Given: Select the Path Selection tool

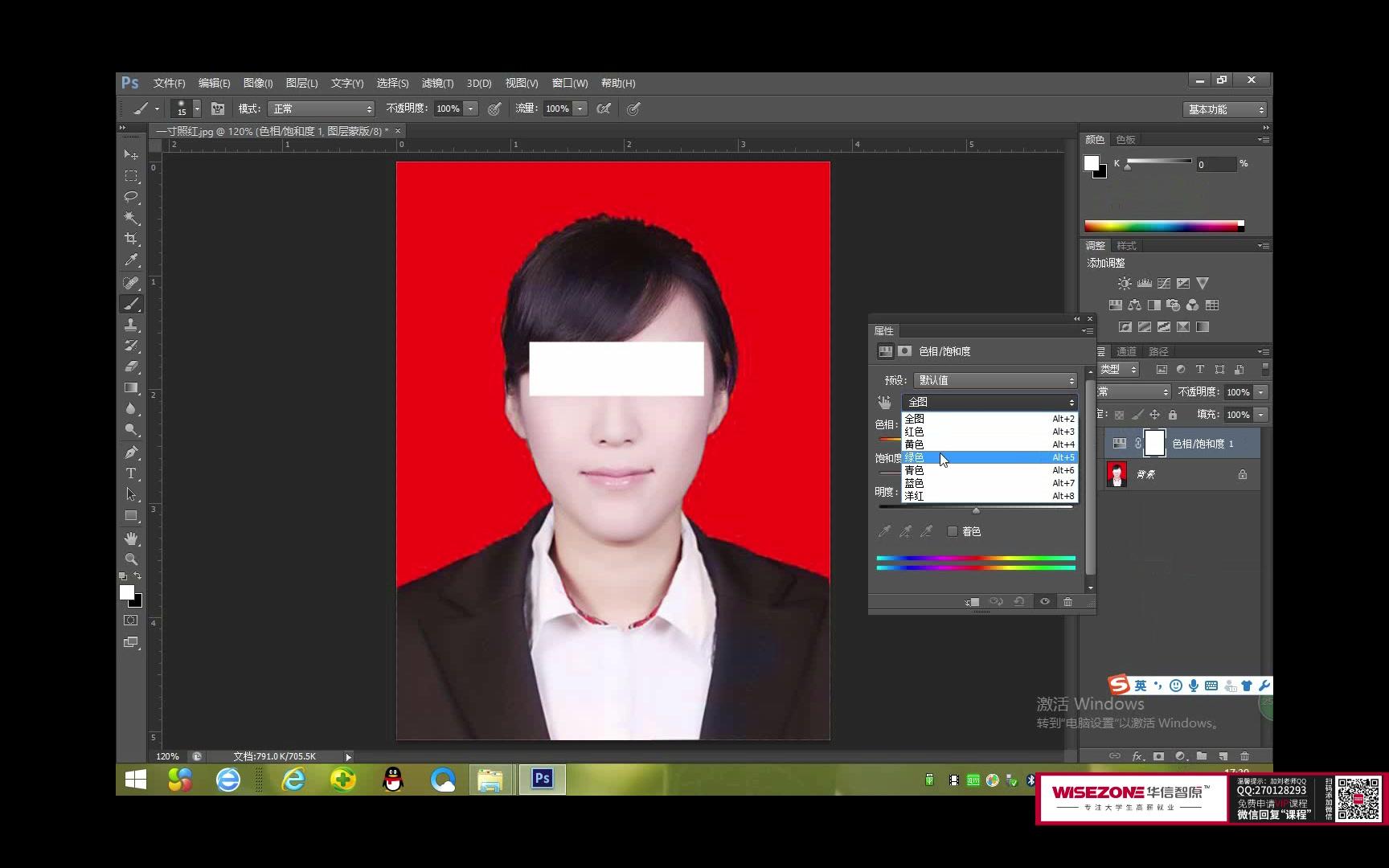Looking at the screenshot, I should (131, 494).
